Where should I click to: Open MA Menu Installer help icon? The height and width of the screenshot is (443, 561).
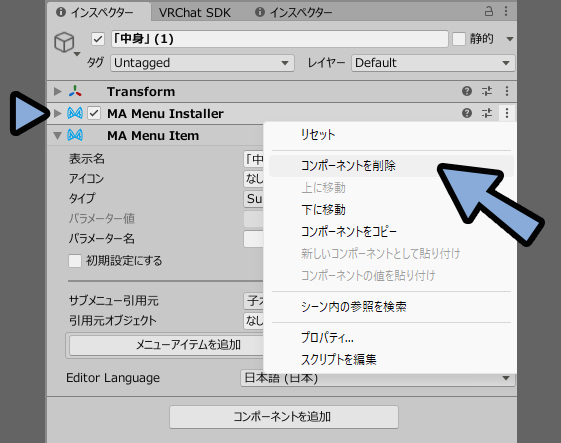coord(467,113)
